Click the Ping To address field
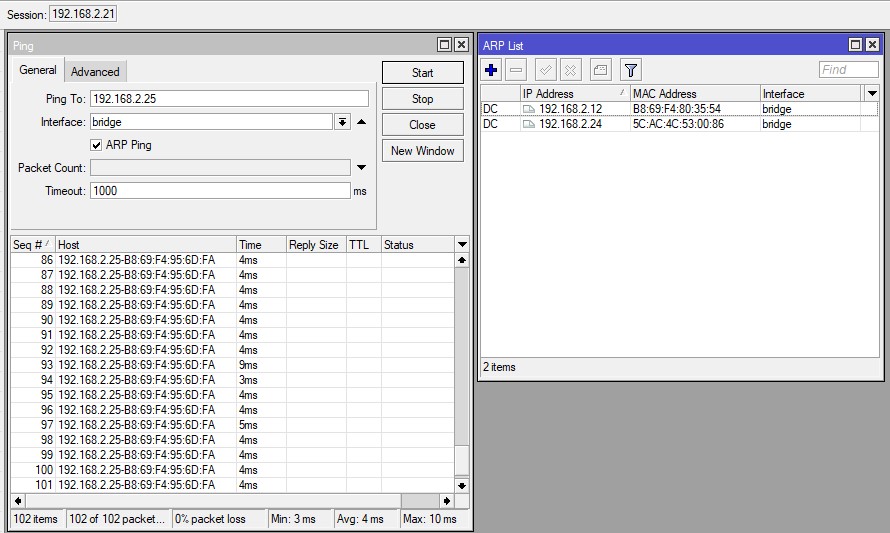The height and width of the screenshot is (533, 890). click(x=229, y=99)
